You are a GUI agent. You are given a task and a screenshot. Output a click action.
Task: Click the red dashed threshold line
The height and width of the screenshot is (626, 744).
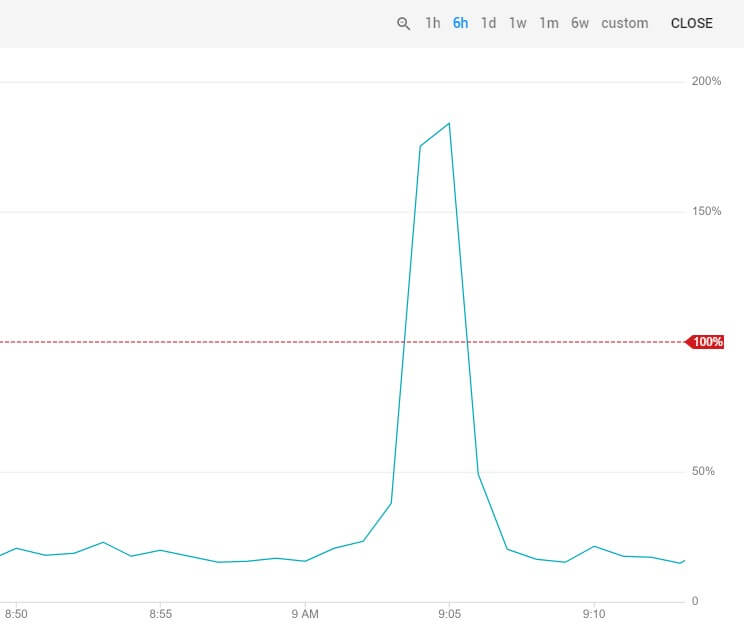pyautogui.click(x=250, y=342)
